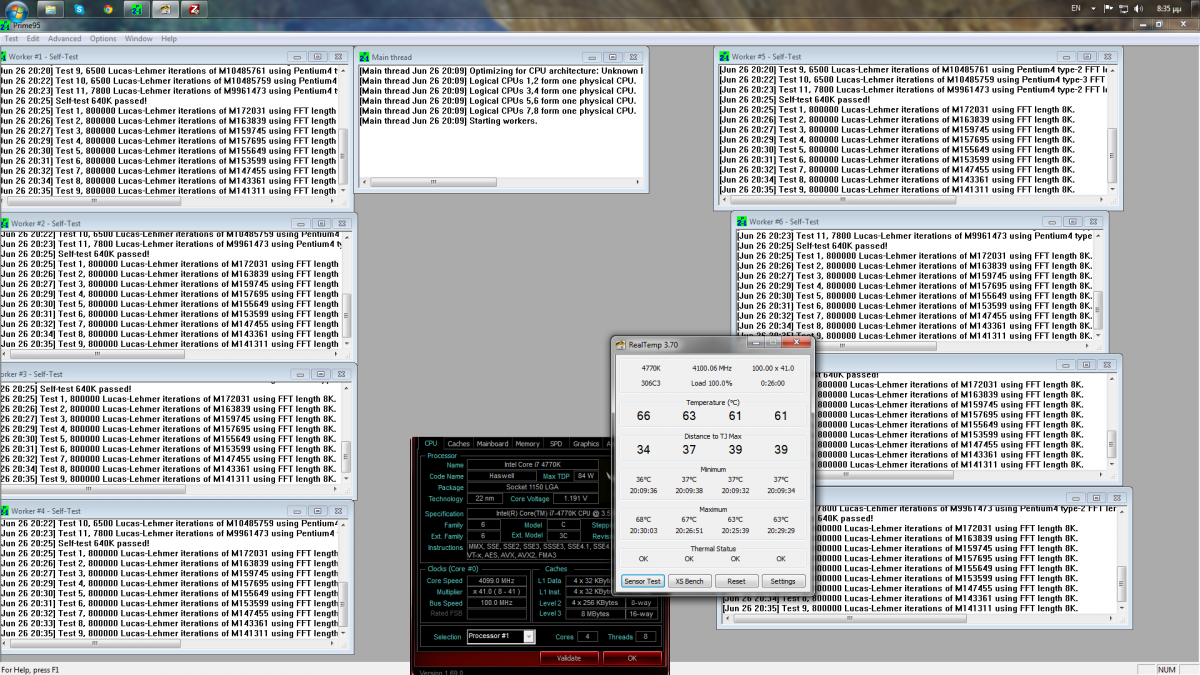Click the Core Voltage 1.191 V value
Image resolution: width=1200 pixels, height=675 pixels.
(575, 498)
